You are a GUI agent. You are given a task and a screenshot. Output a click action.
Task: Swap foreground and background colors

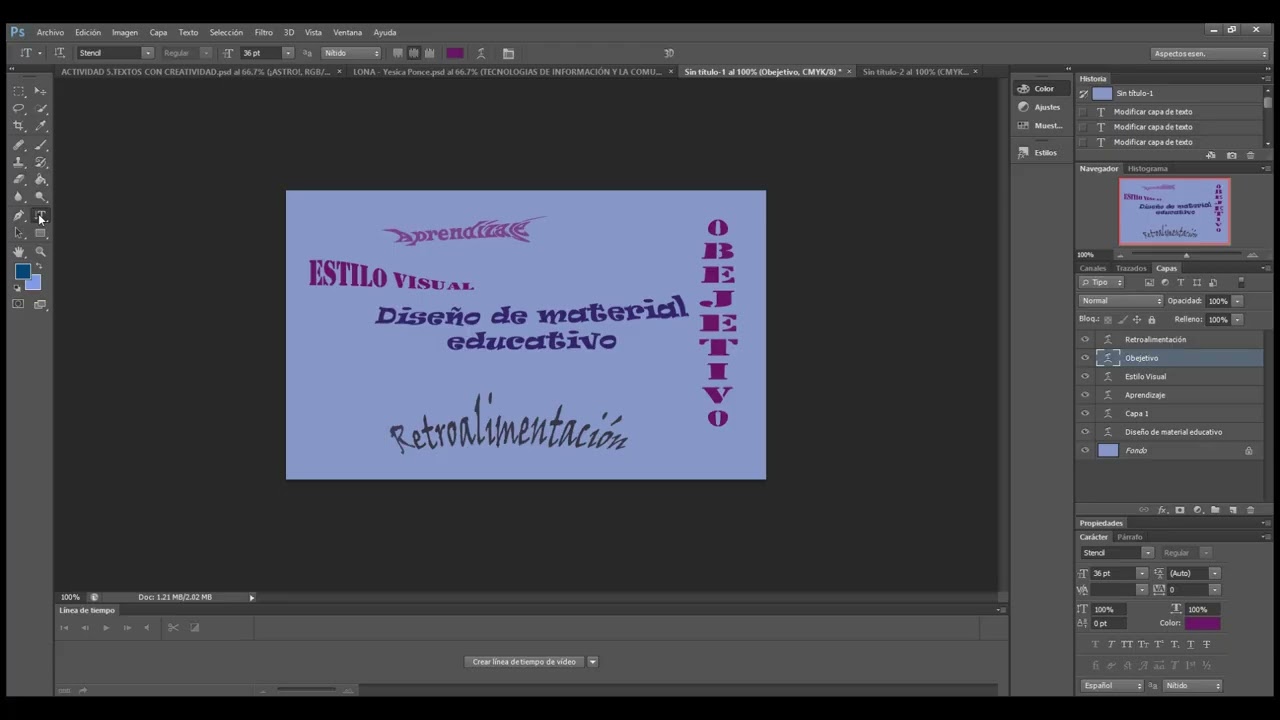[40, 267]
